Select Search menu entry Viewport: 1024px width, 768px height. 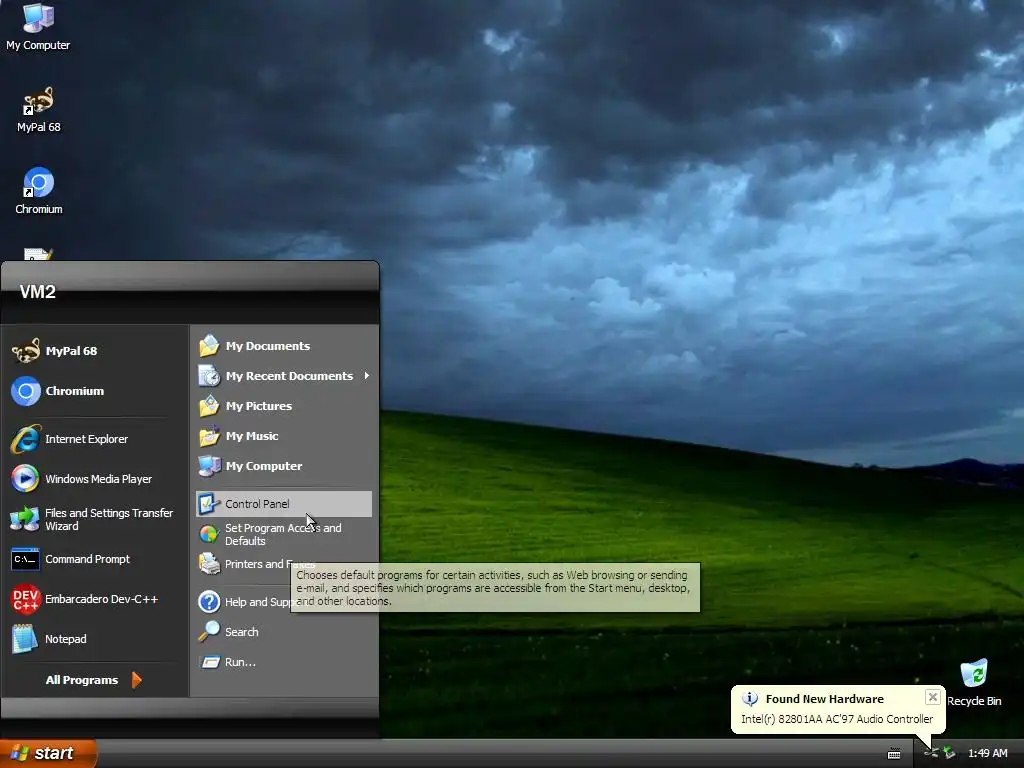tap(284, 632)
